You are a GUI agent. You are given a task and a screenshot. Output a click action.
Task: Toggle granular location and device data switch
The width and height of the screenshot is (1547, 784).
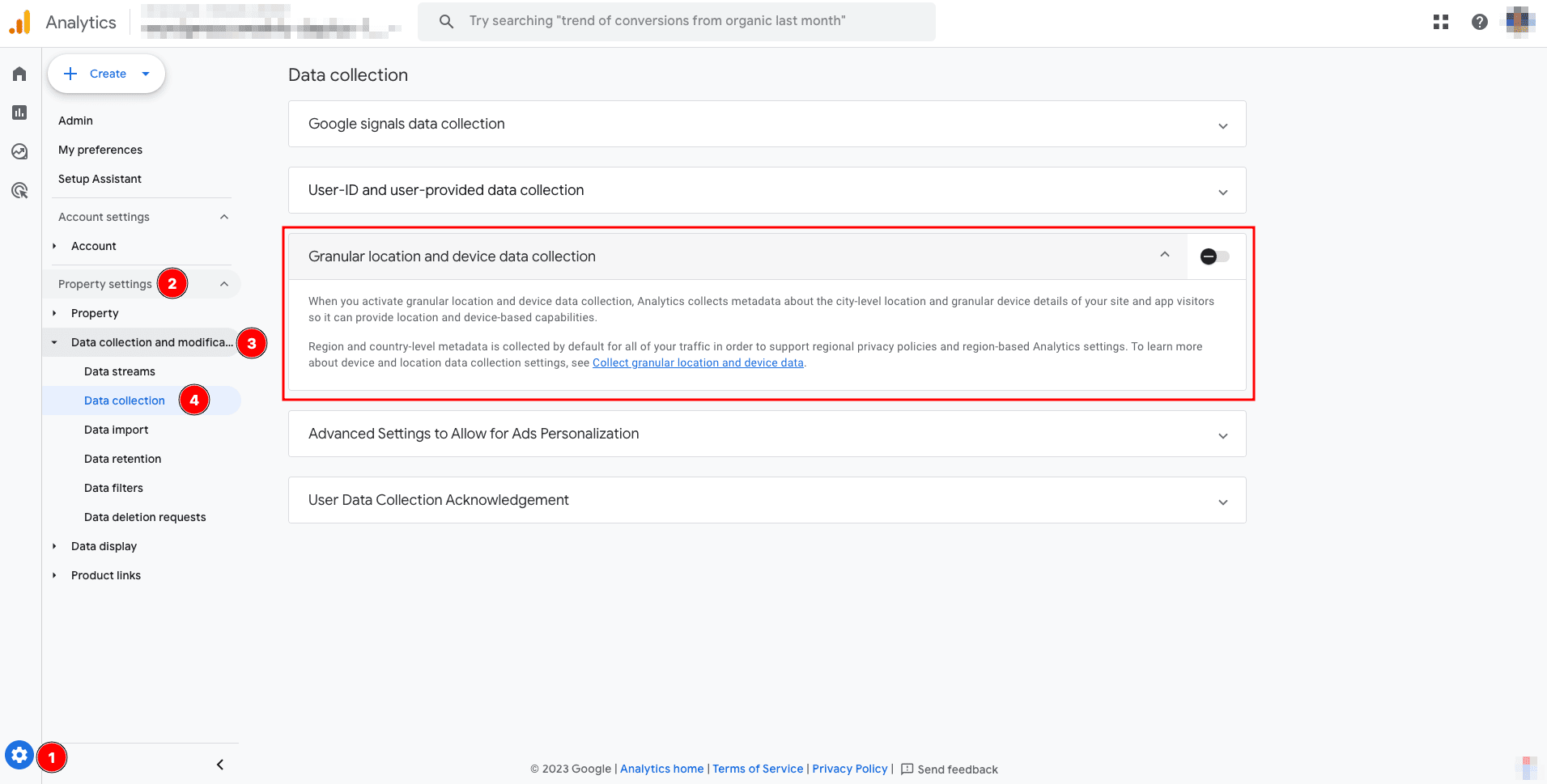pyautogui.click(x=1214, y=256)
